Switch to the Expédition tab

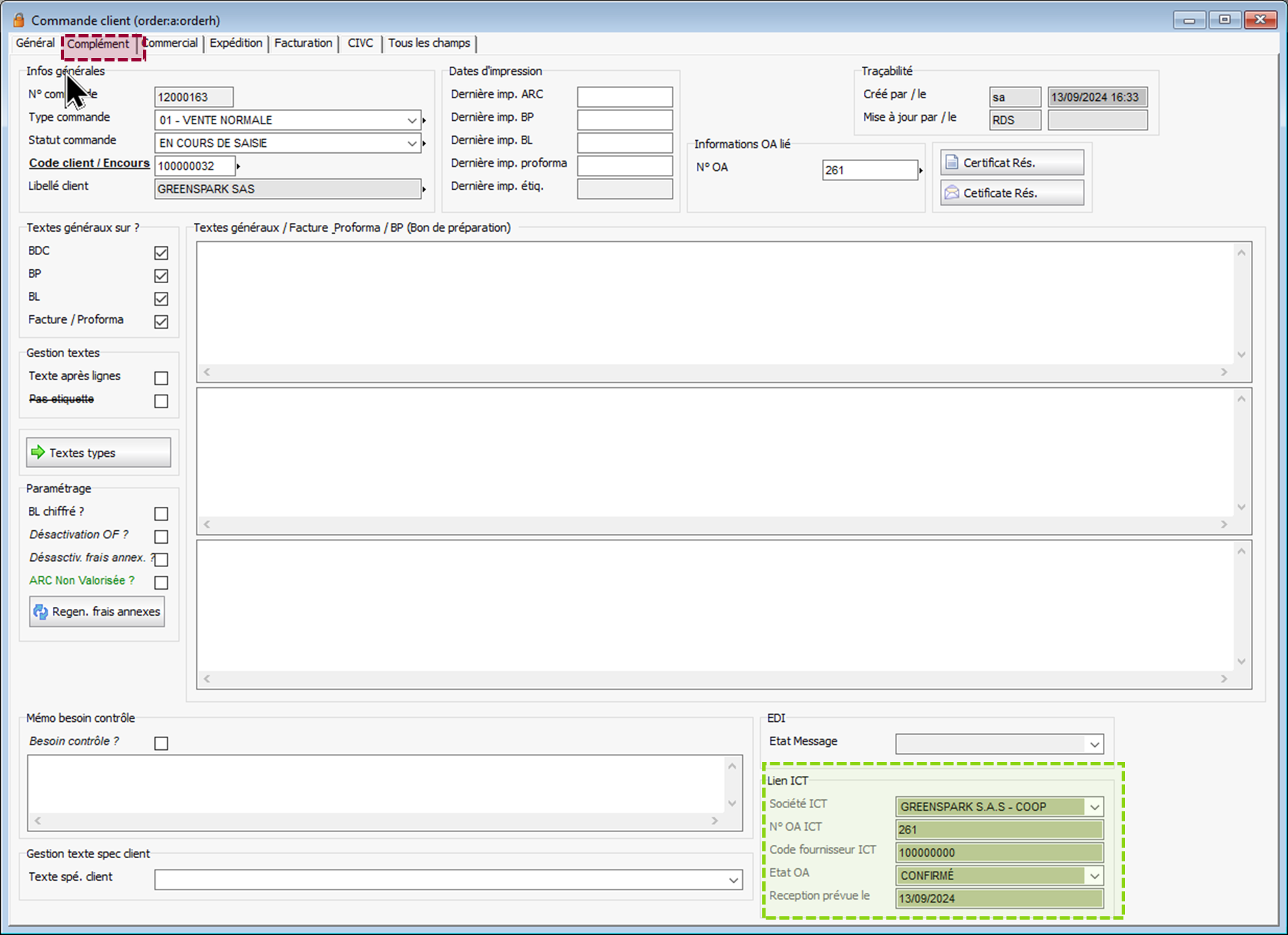point(236,43)
